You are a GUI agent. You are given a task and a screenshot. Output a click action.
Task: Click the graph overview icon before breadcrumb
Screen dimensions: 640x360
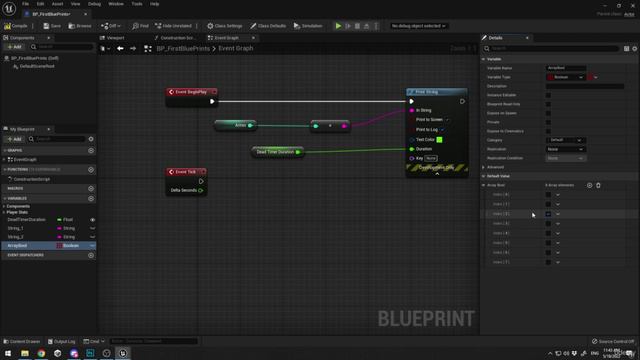coord(148,49)
